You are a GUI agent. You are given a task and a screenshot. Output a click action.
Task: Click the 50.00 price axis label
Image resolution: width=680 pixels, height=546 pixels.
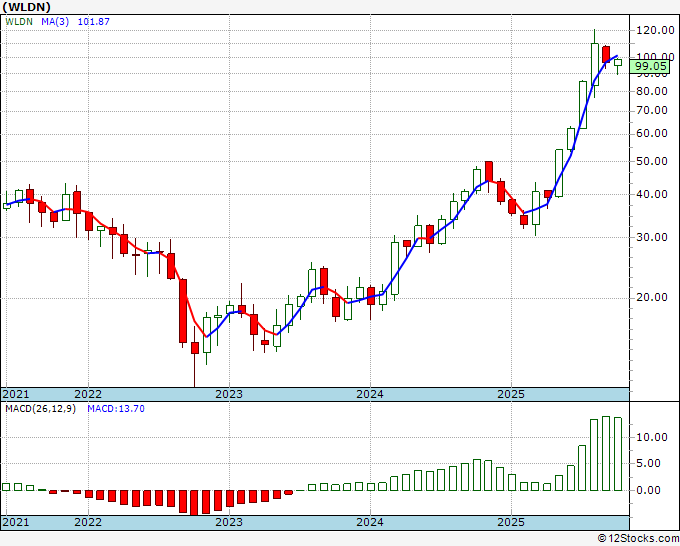652,161
